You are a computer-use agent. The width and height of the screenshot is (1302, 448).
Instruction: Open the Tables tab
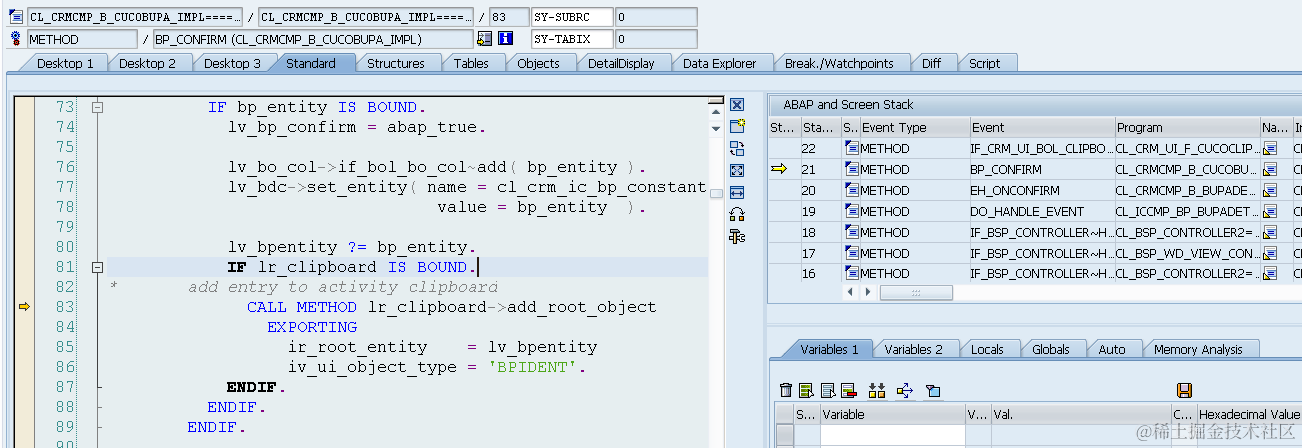471,63
